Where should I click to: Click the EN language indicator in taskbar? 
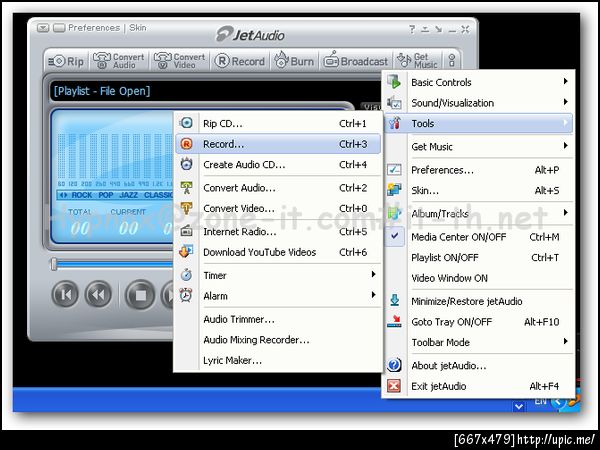click(541, 401)
